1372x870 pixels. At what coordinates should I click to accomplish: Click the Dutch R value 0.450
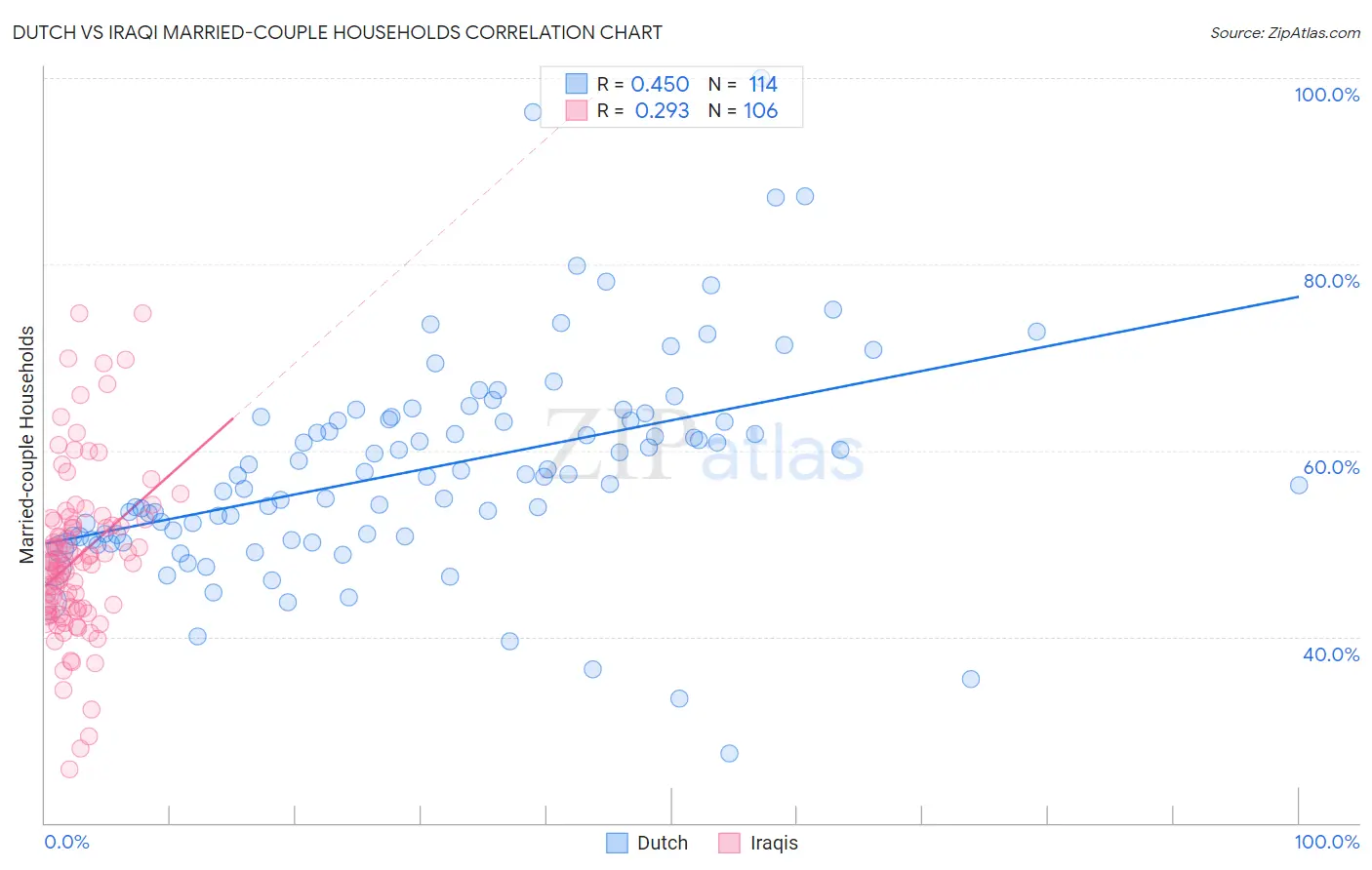[661, 84]
